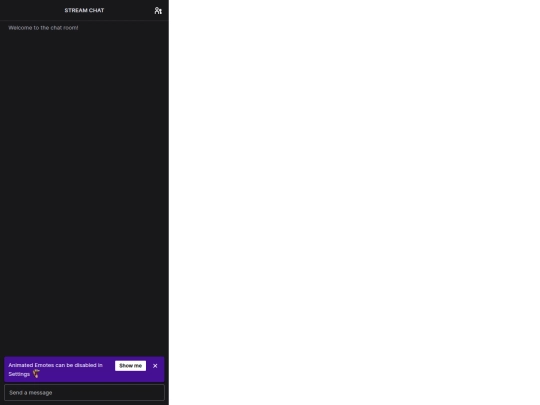The image size is (540, 405).
Task: Place cursor in chat message box
Action: tap(84, 393)
